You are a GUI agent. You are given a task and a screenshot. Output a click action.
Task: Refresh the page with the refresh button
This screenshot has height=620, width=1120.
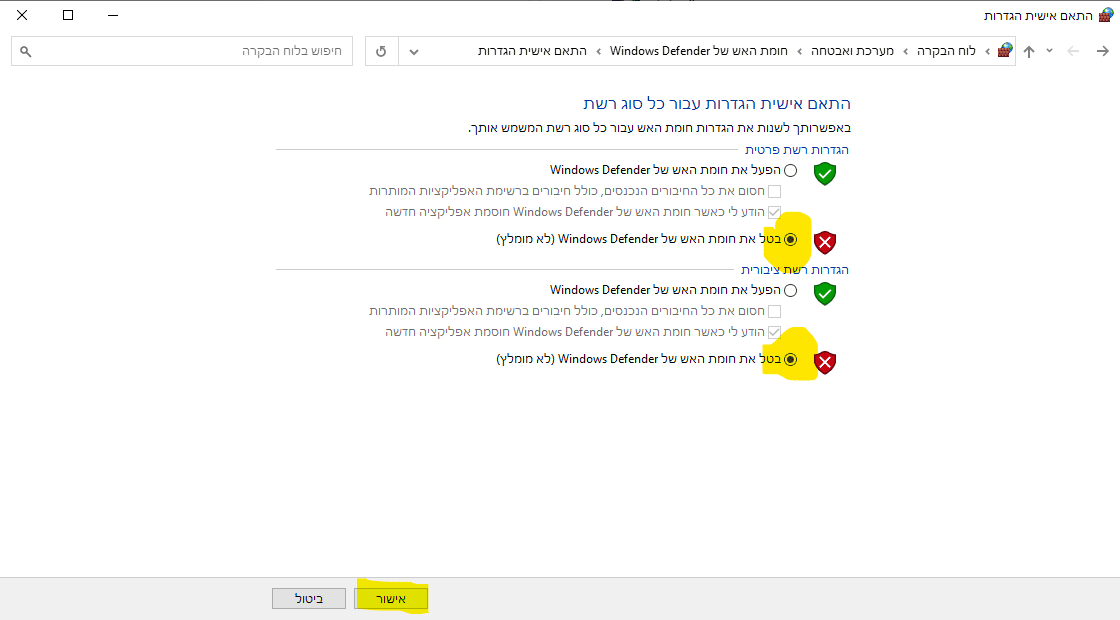click(x=381, y=51)
